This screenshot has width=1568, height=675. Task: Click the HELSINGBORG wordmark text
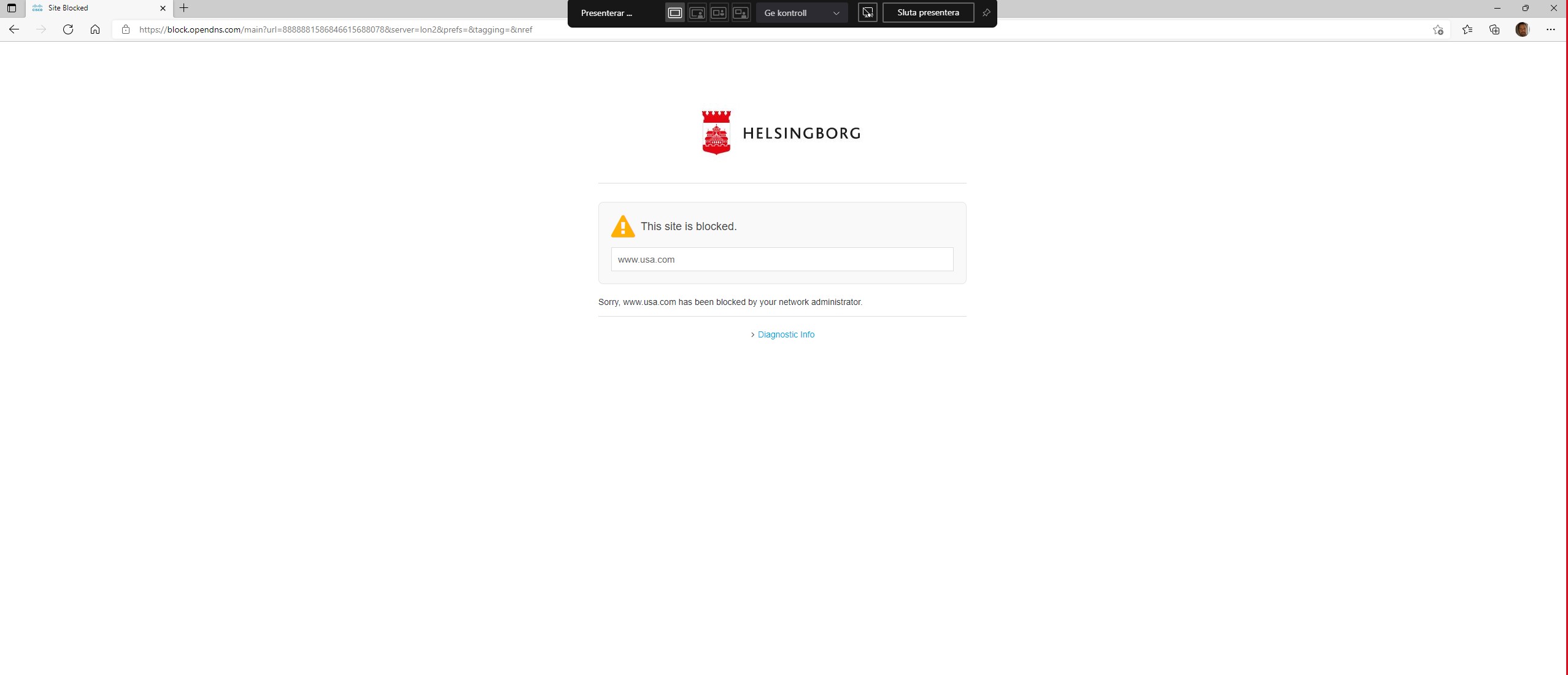coord(801,133)
